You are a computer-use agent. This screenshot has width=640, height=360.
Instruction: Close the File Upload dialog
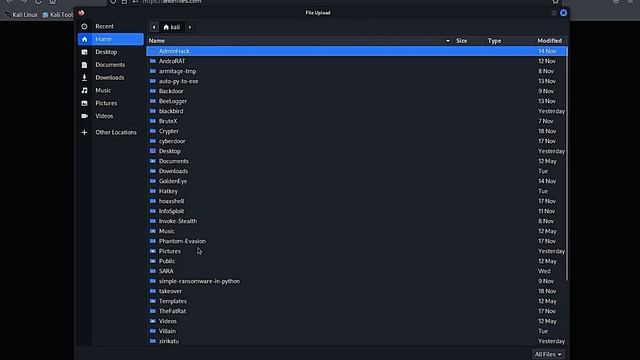[563, 13]
